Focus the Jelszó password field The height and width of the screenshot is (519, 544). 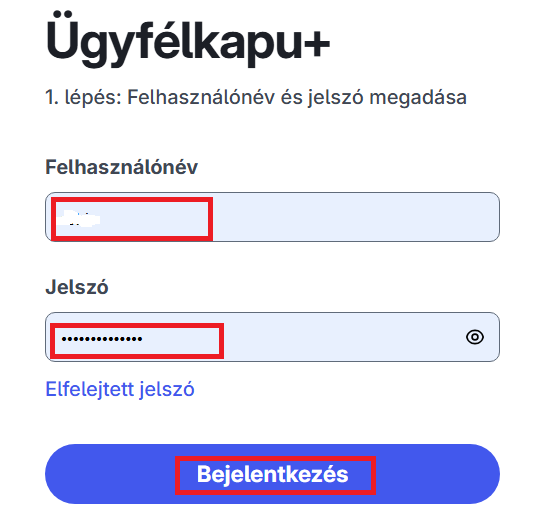pos(272,337)
